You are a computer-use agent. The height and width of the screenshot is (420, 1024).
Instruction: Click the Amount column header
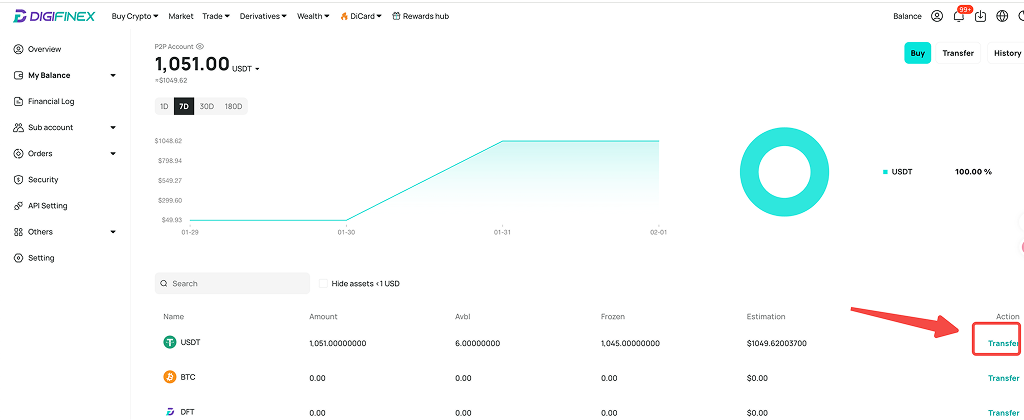(x=323, y=316)
